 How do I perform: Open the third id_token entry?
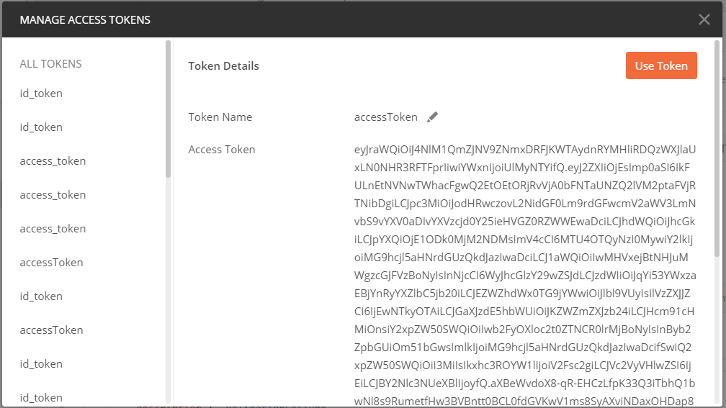(x=41, y=296)
